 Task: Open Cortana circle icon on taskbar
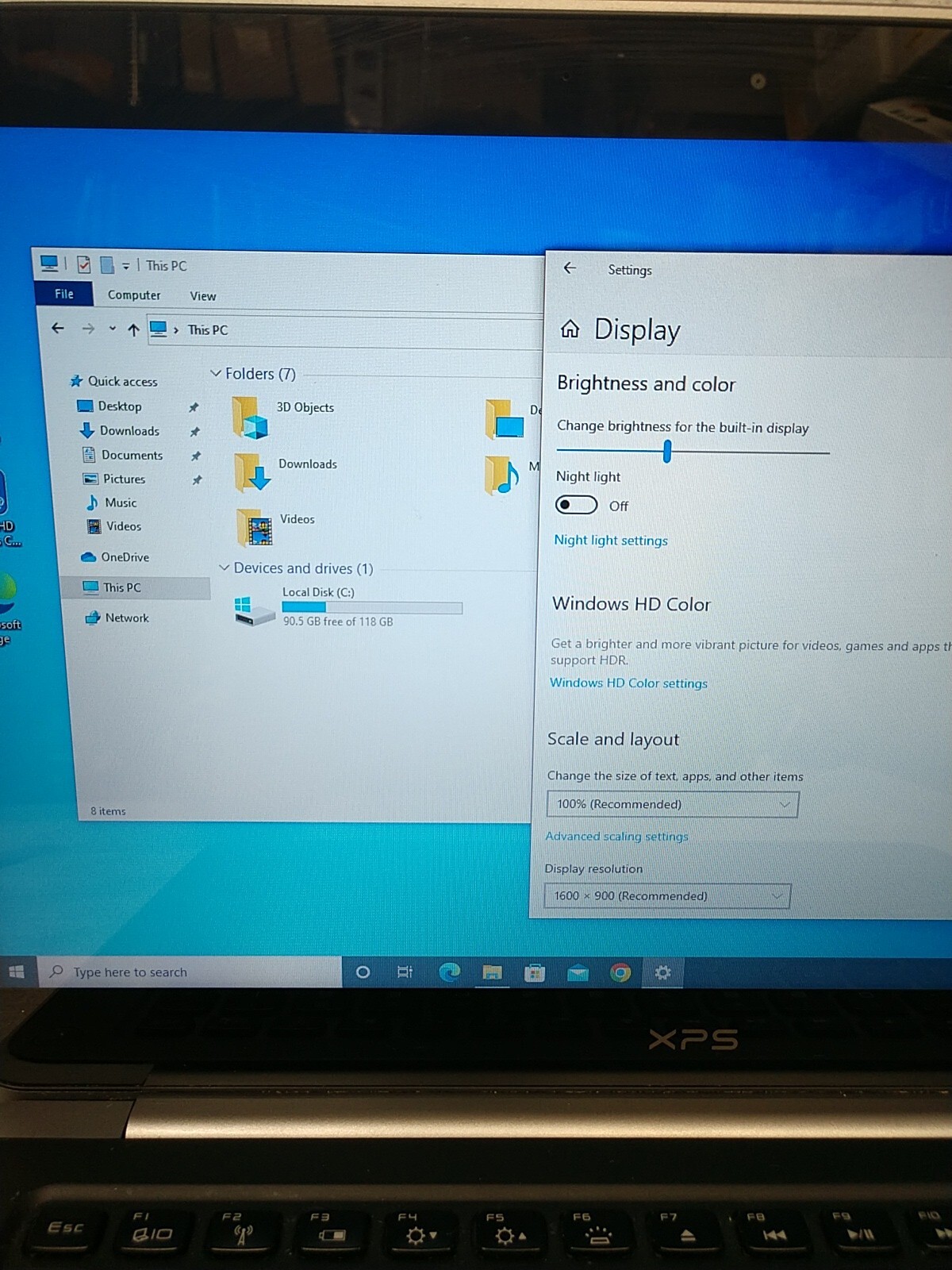[x=363, y=972]
